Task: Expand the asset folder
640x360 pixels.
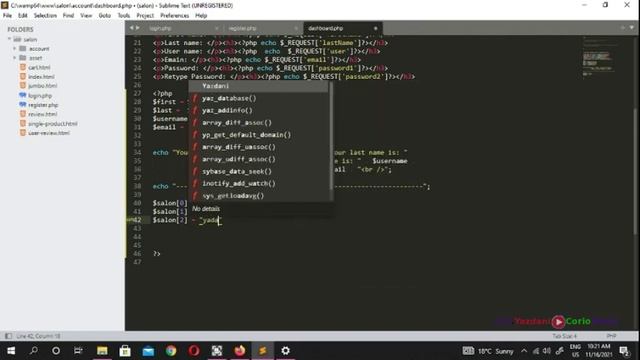Action: pyautogui.click(x=15, y=58)
